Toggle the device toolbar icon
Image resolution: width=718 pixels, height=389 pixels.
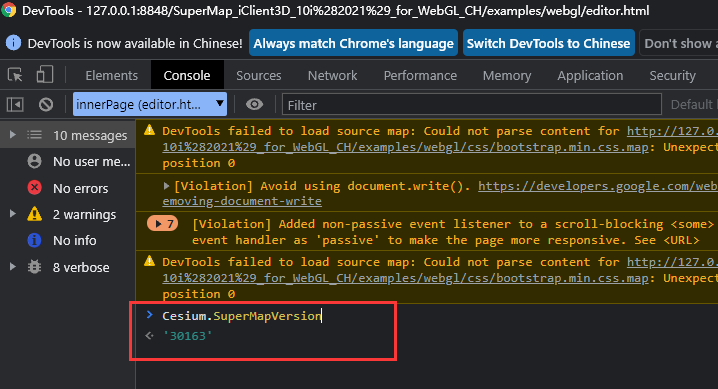(x=44, y=75)
